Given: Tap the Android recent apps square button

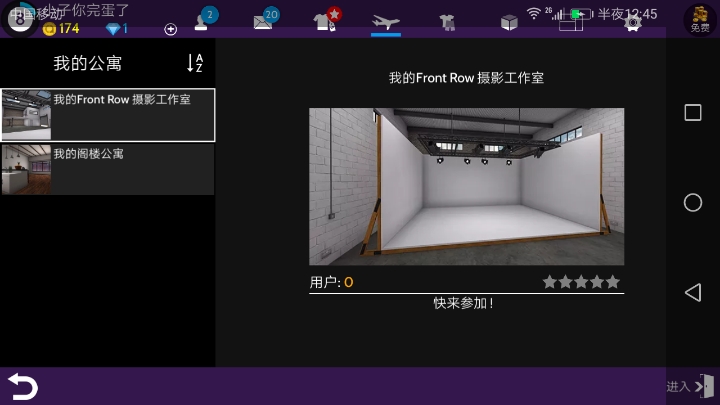Looking at the screenshot, I should point(692,113).
